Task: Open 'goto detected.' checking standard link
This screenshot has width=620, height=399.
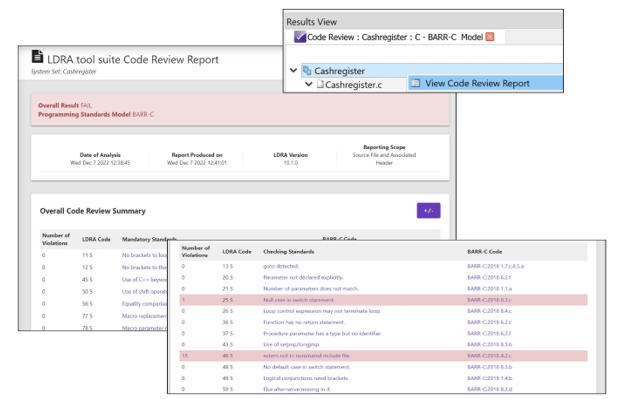Action: (281, 266)
